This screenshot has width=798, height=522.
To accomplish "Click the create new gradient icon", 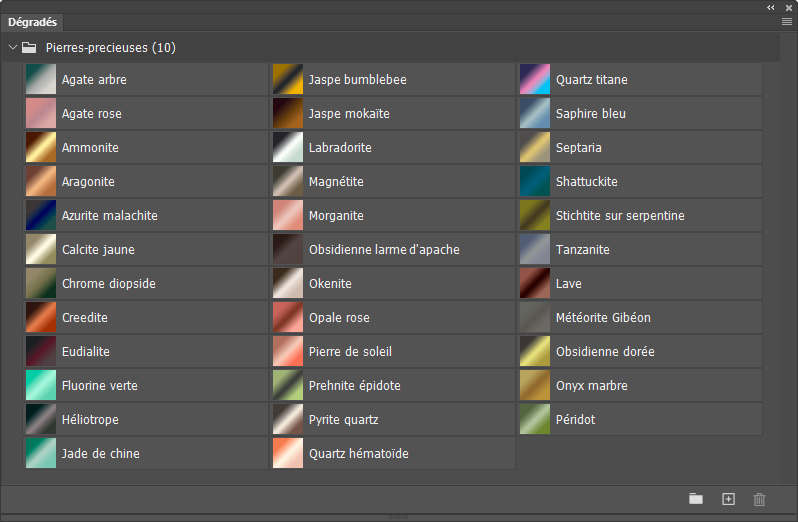I will 728,499.
